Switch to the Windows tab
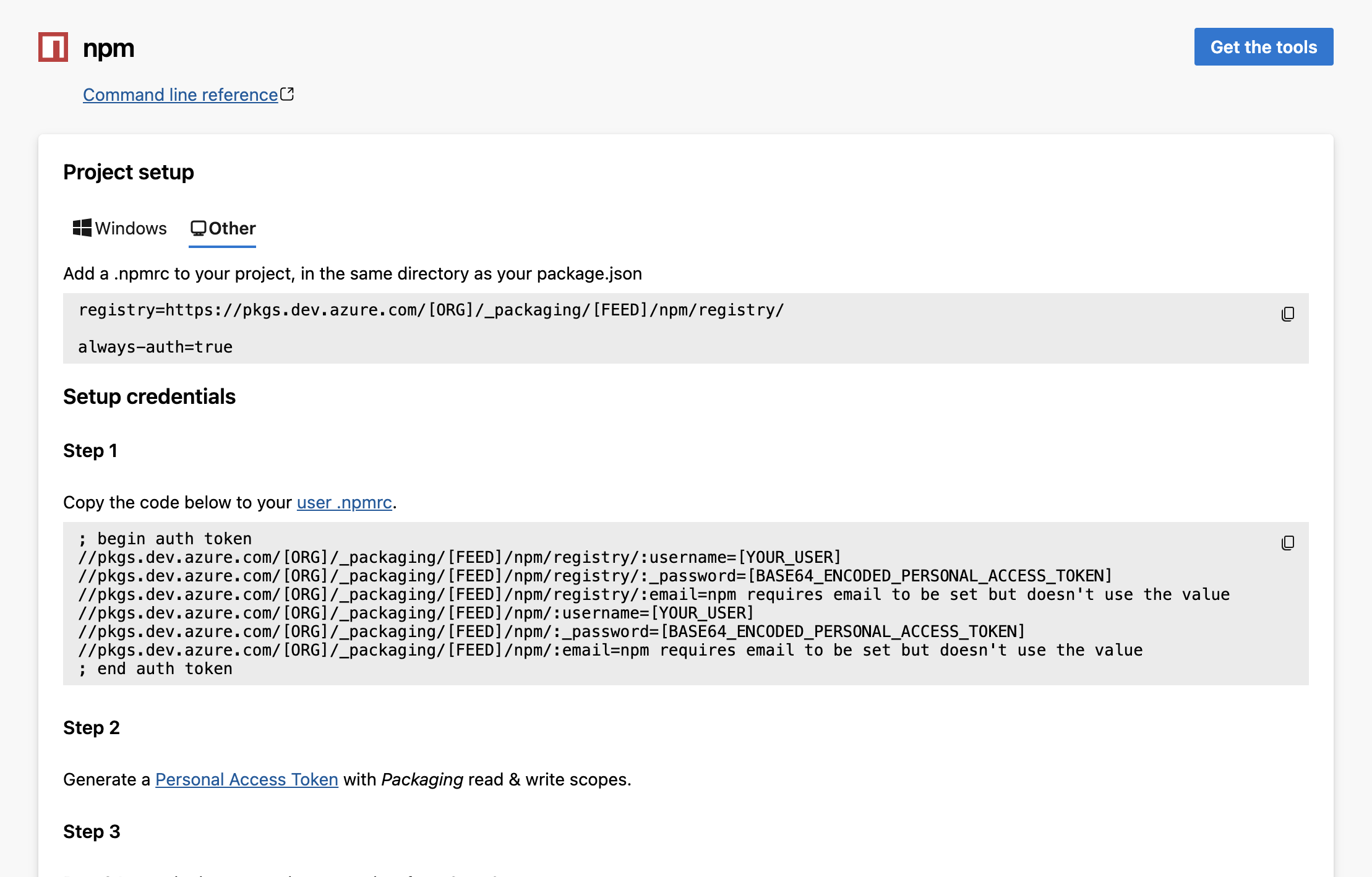The height and width of the screenshot is (877, 1372). 119,228
